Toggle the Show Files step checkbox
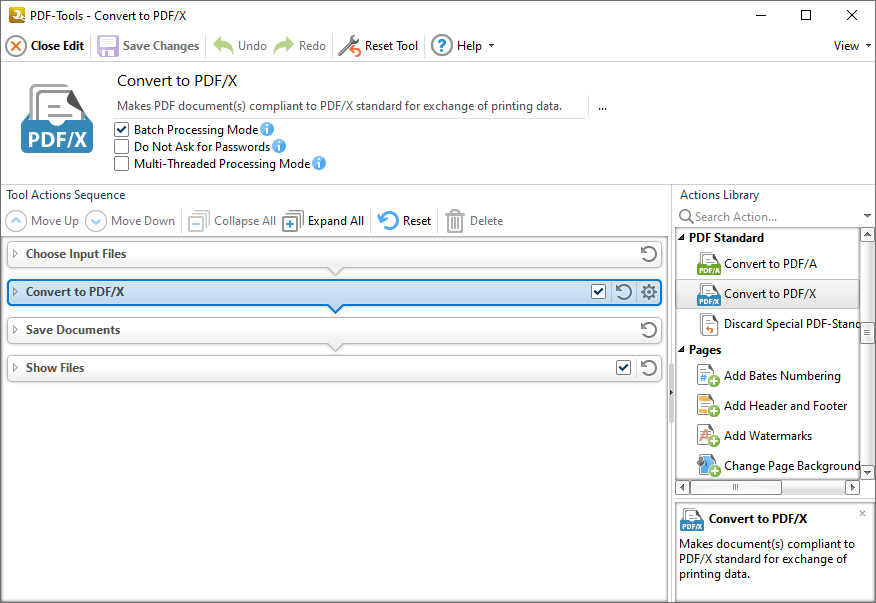Screen dimensions: 876x603 tap(623, 368)
